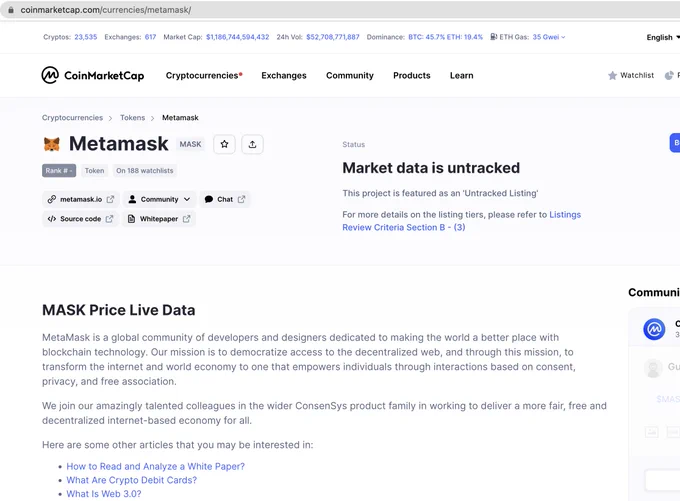
Task: Open the Chat external link
Action: [225, 199]
